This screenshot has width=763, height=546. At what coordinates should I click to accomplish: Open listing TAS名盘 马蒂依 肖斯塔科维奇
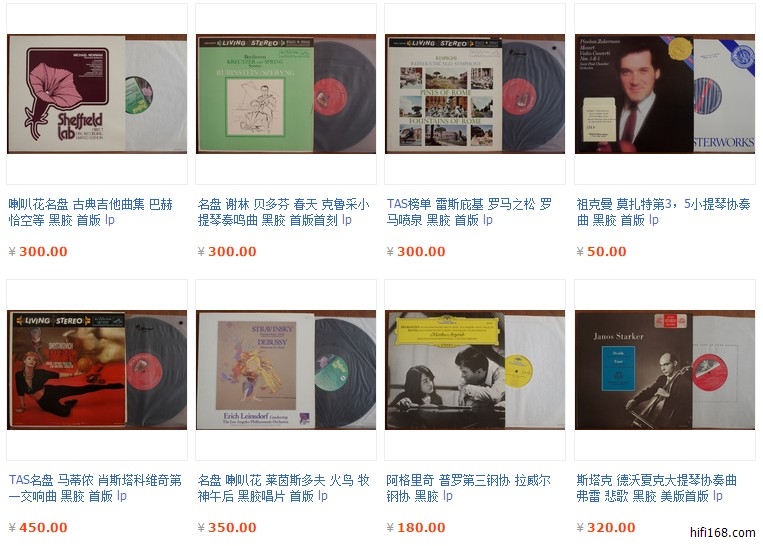click(x=95, y=488)
